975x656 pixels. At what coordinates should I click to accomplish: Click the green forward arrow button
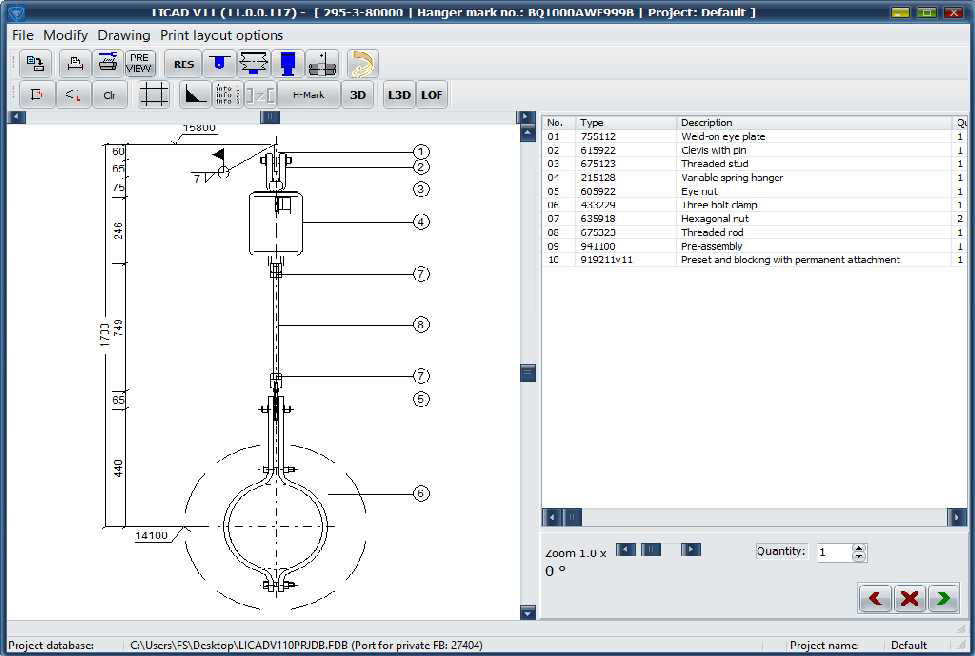tap(942, 598)
